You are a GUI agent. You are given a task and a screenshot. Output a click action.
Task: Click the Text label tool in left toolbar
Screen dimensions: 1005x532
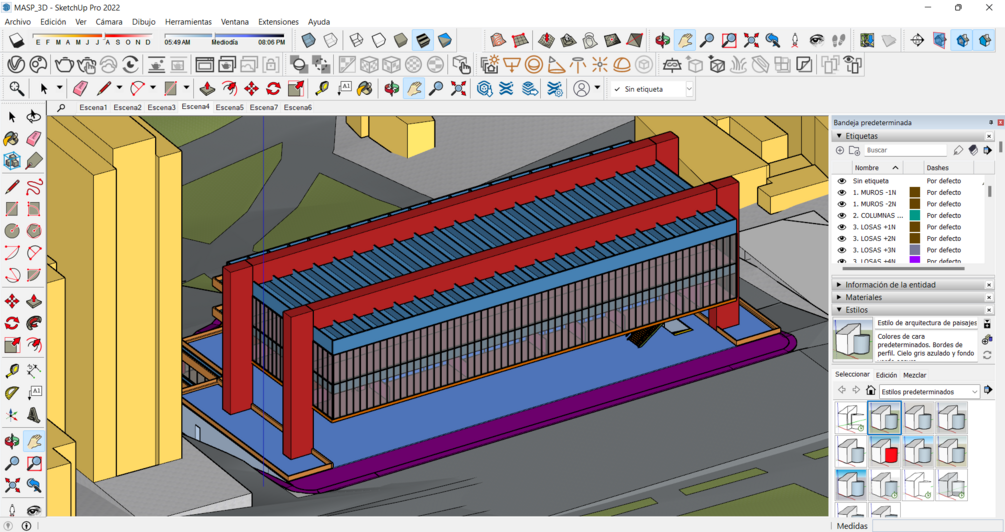34,392
